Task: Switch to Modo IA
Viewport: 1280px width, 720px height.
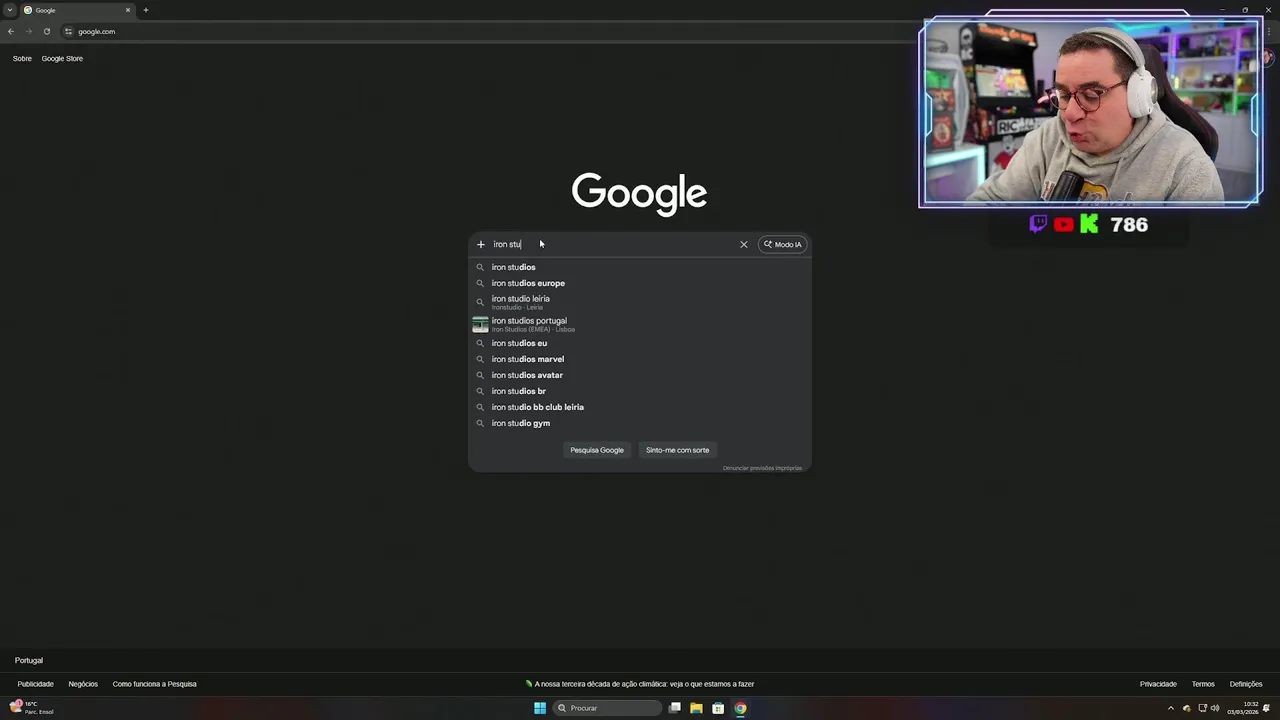Action: pos(783,244)
